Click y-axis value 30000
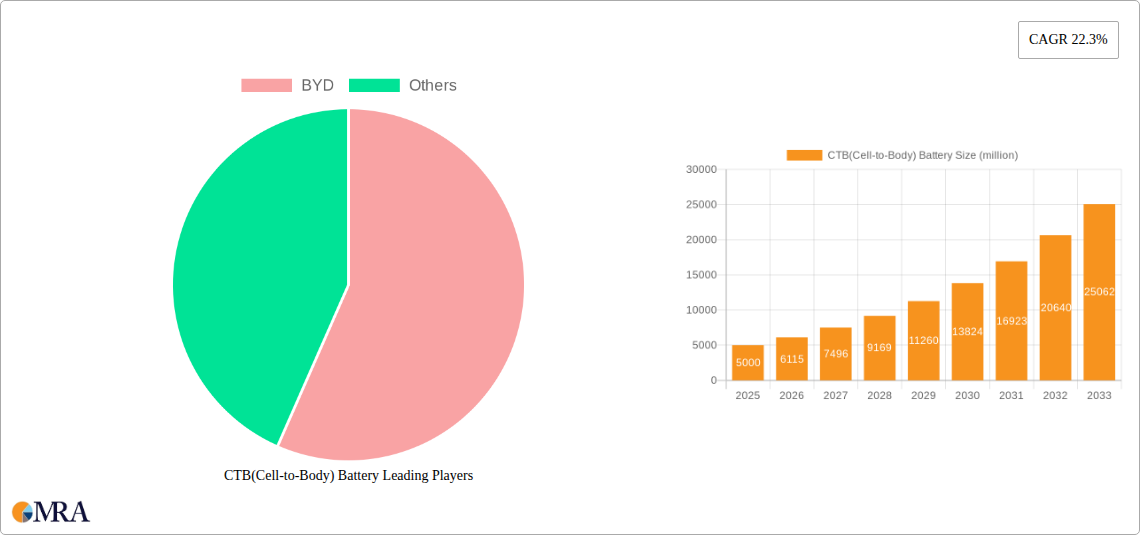This screenshot has height=535, width=1140. [x=702, y=170]
